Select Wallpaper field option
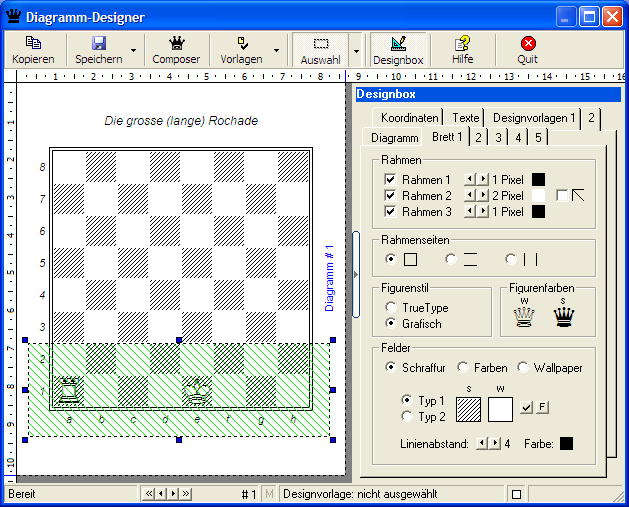The image size is (629, 507). click(523, 367)
